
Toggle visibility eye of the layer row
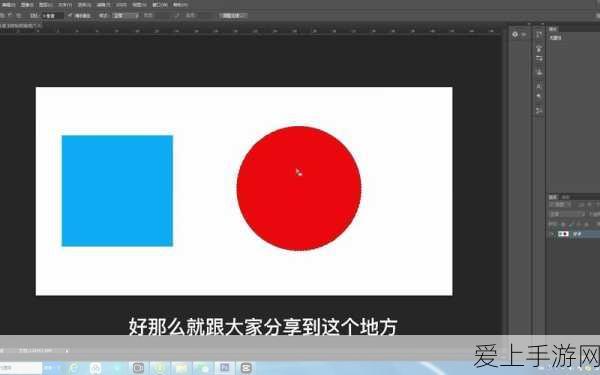coord(552,234)
